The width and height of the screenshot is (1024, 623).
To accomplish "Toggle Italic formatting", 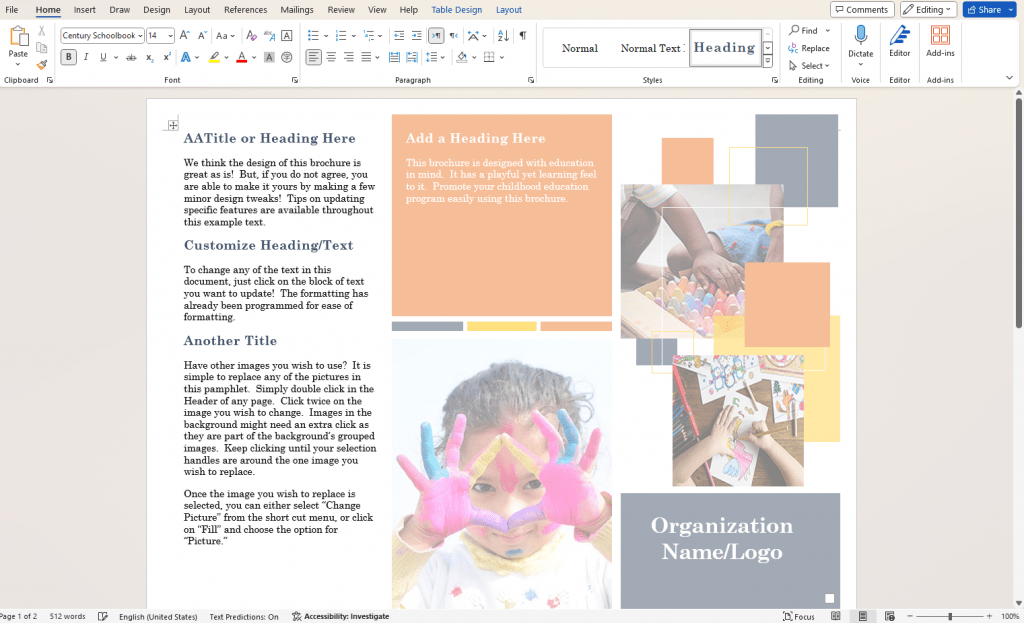I will [x=86, y=57].
